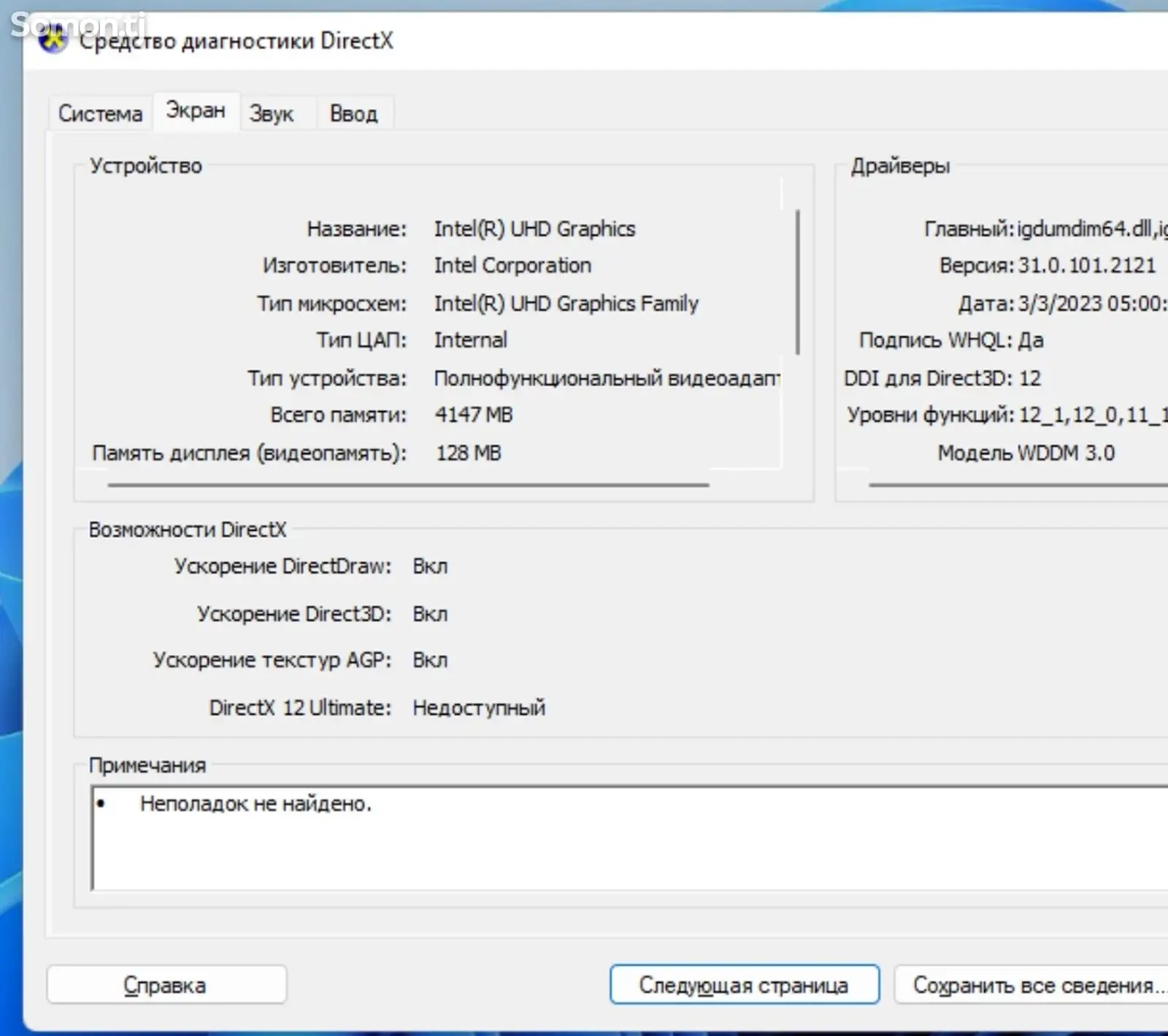
Task: Click driver version 31.0.101.2121
Action: point(1087,265)
